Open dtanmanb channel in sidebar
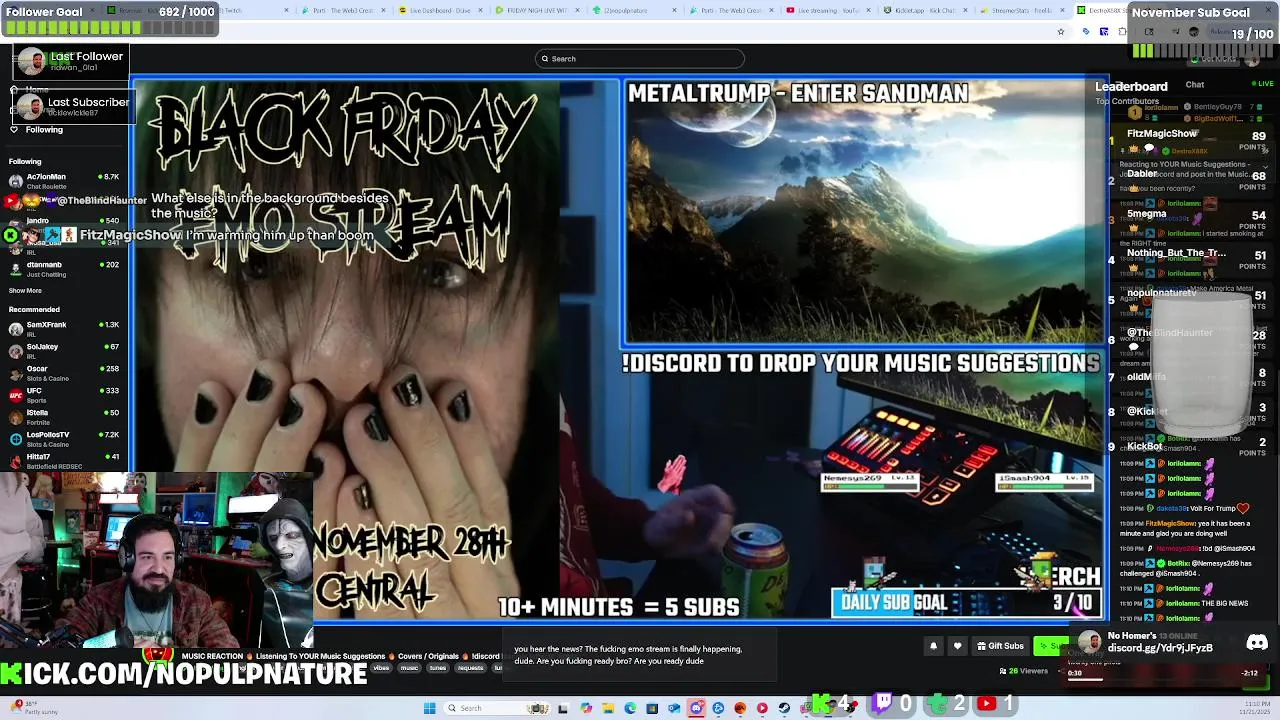 pyautogui.click(x=64, y=269)
